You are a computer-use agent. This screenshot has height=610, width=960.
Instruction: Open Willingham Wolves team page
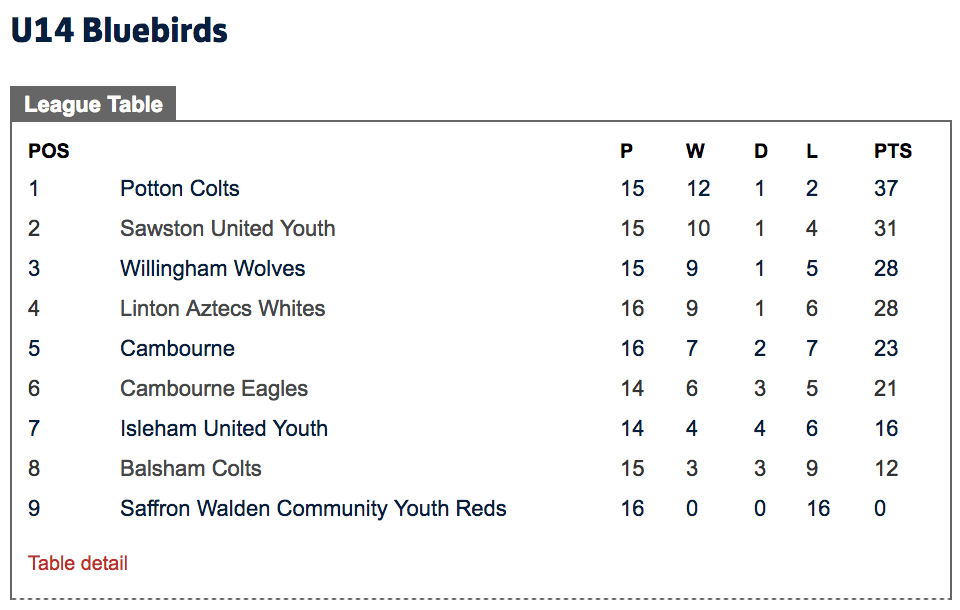tap(212, 268)
